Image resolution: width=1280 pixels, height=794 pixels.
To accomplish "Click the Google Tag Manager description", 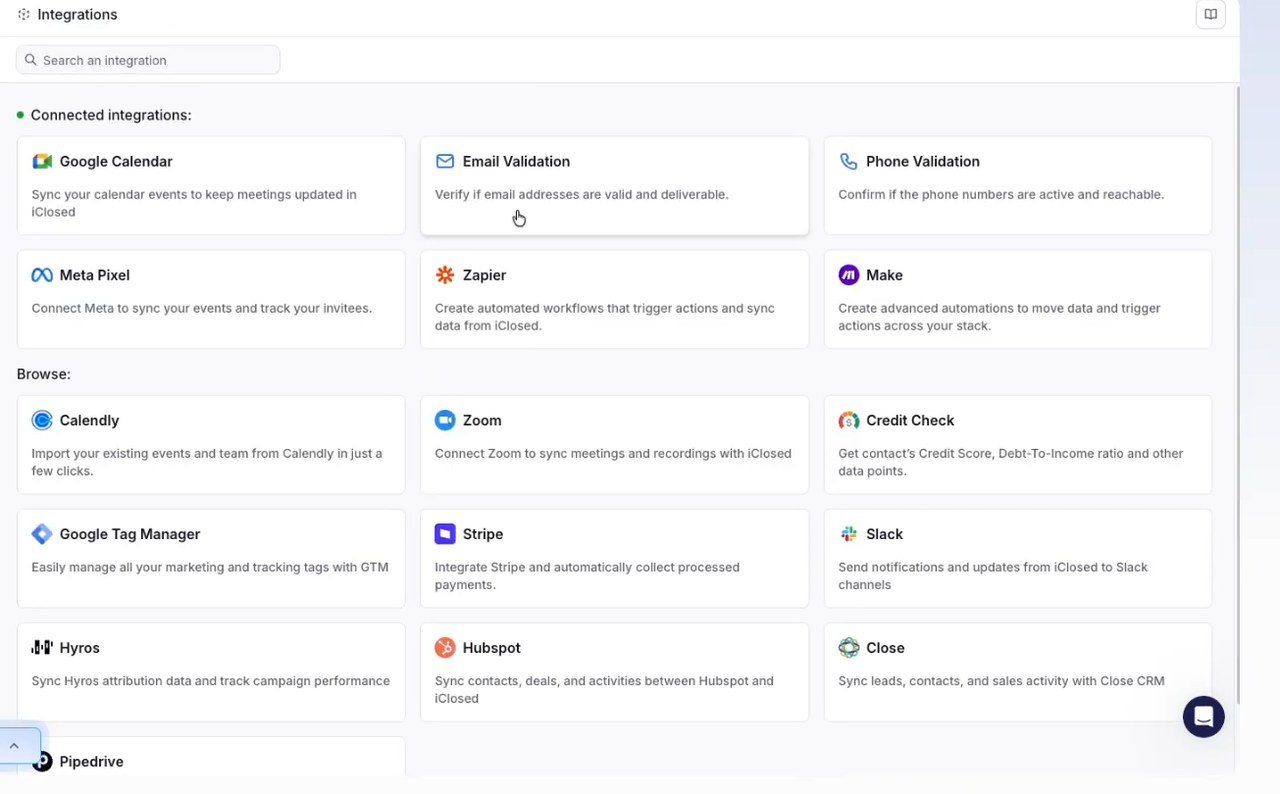I will point(210,567).
